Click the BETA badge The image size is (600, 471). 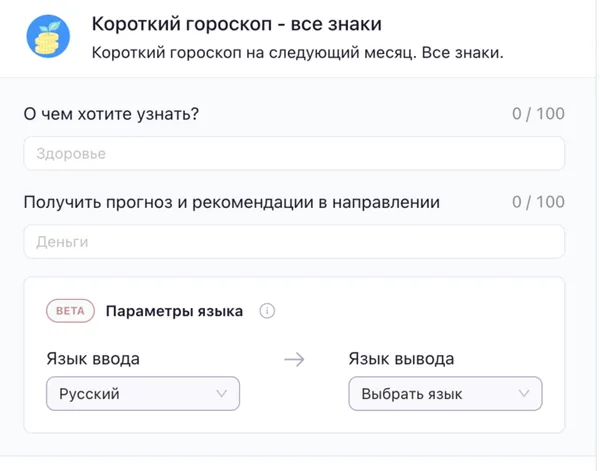point(70,311)
